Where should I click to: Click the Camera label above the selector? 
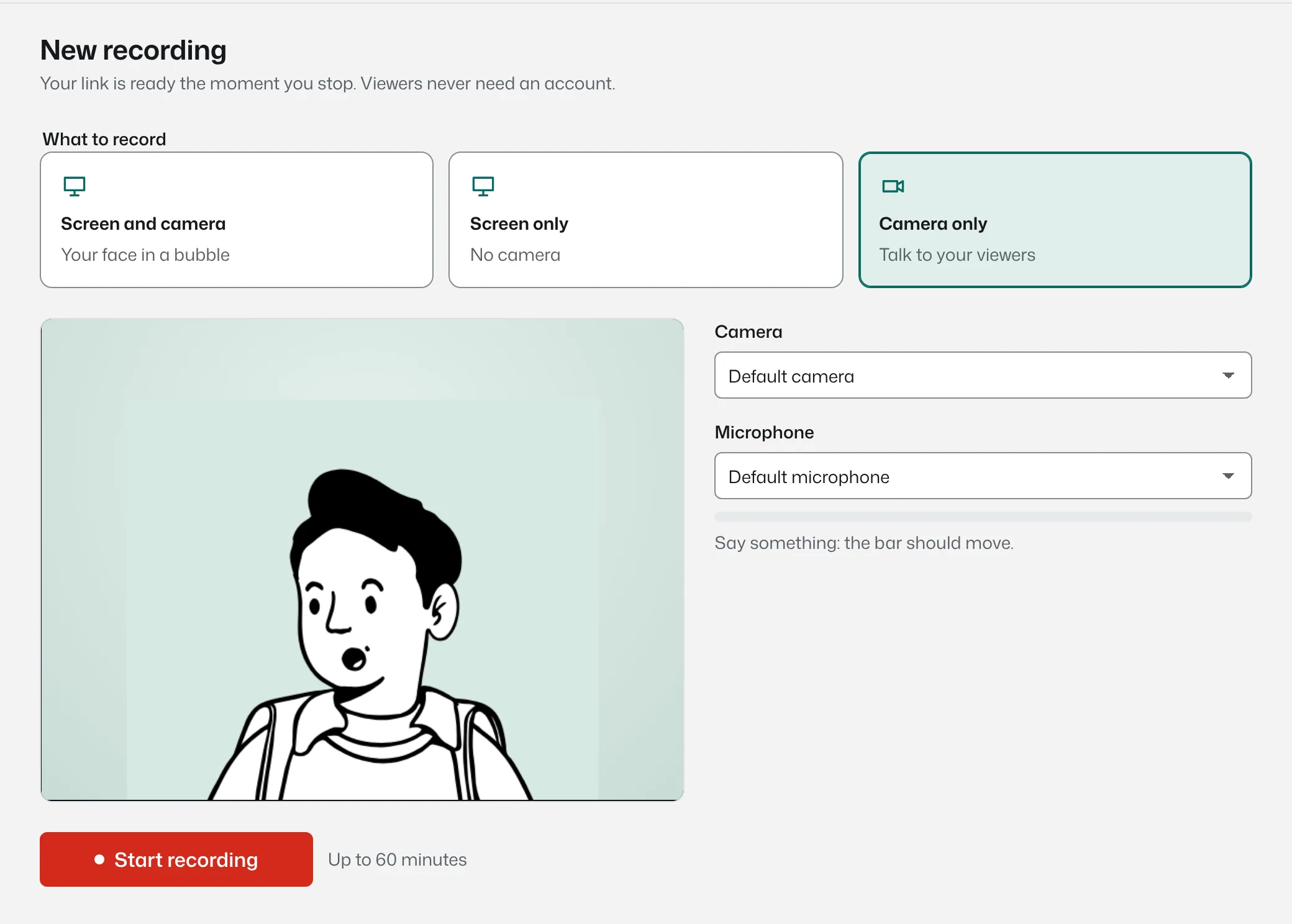click(748, 332)
